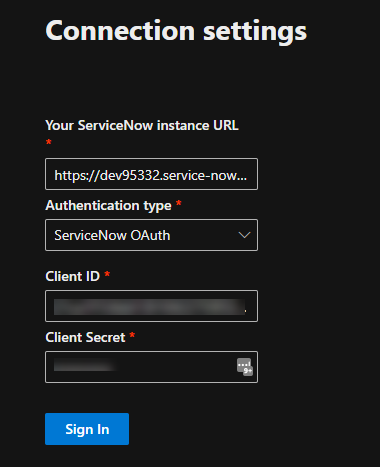Click the Sign In button
Viewport: 380px width, 467px height.
pos(87,429)
